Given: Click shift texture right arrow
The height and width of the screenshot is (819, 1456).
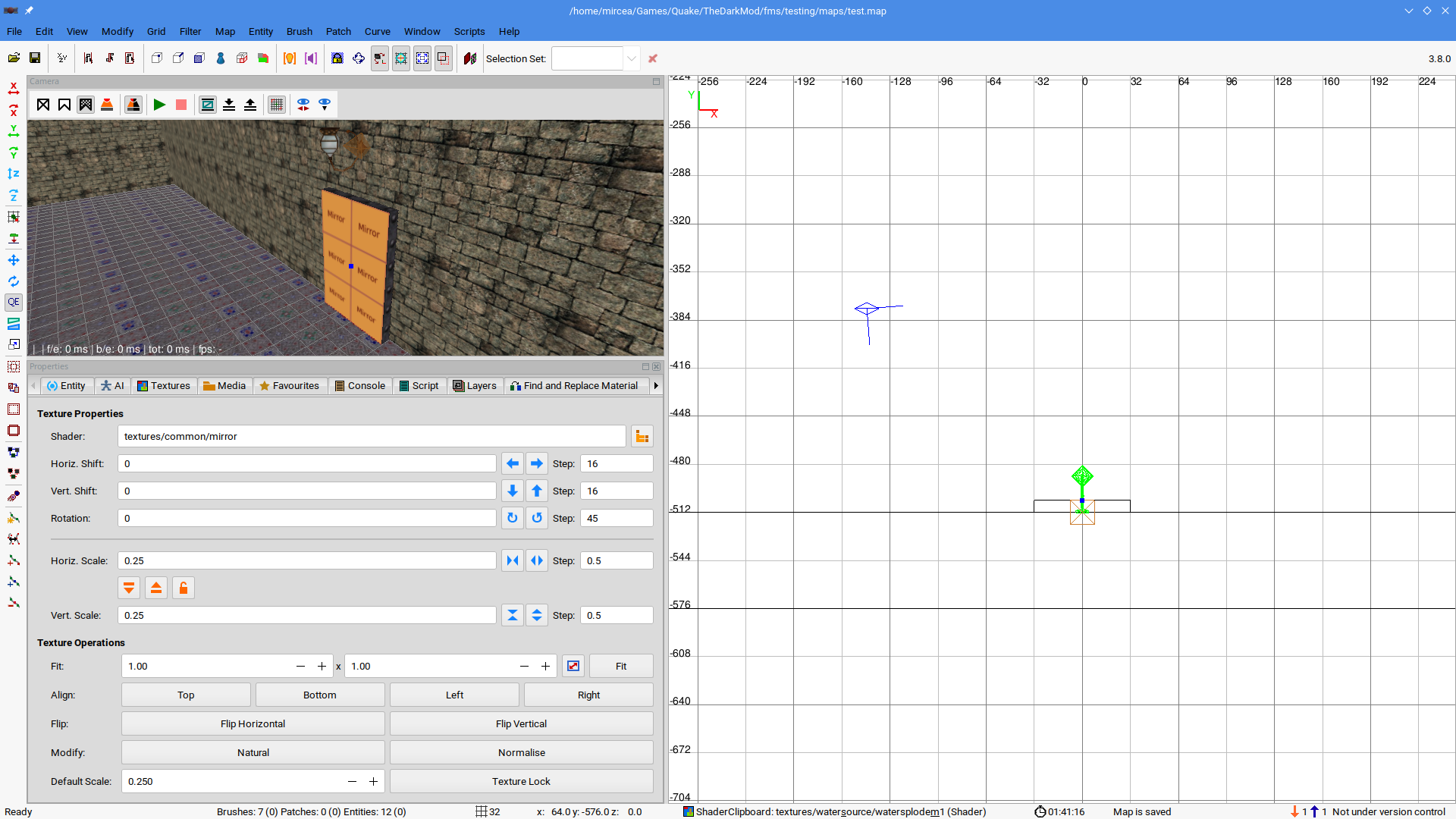Looking at the screenshot, I should pyautogui.click(x=537, y=463).
